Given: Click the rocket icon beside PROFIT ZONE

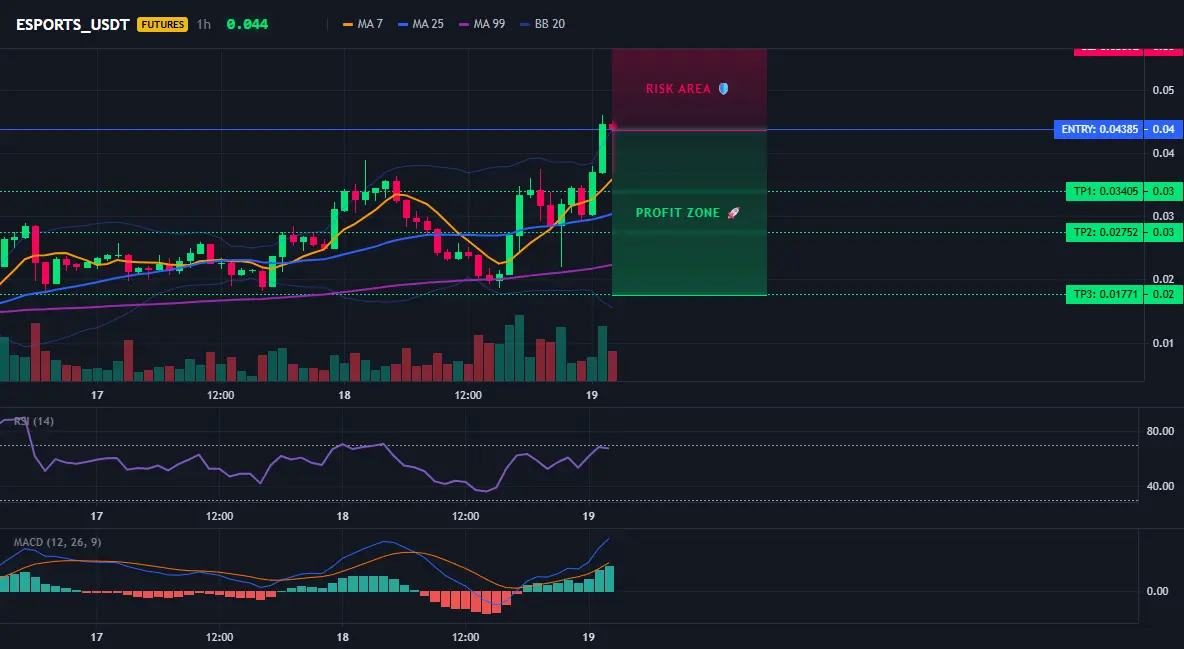Looking at the screenshot, I should point(733,213).
